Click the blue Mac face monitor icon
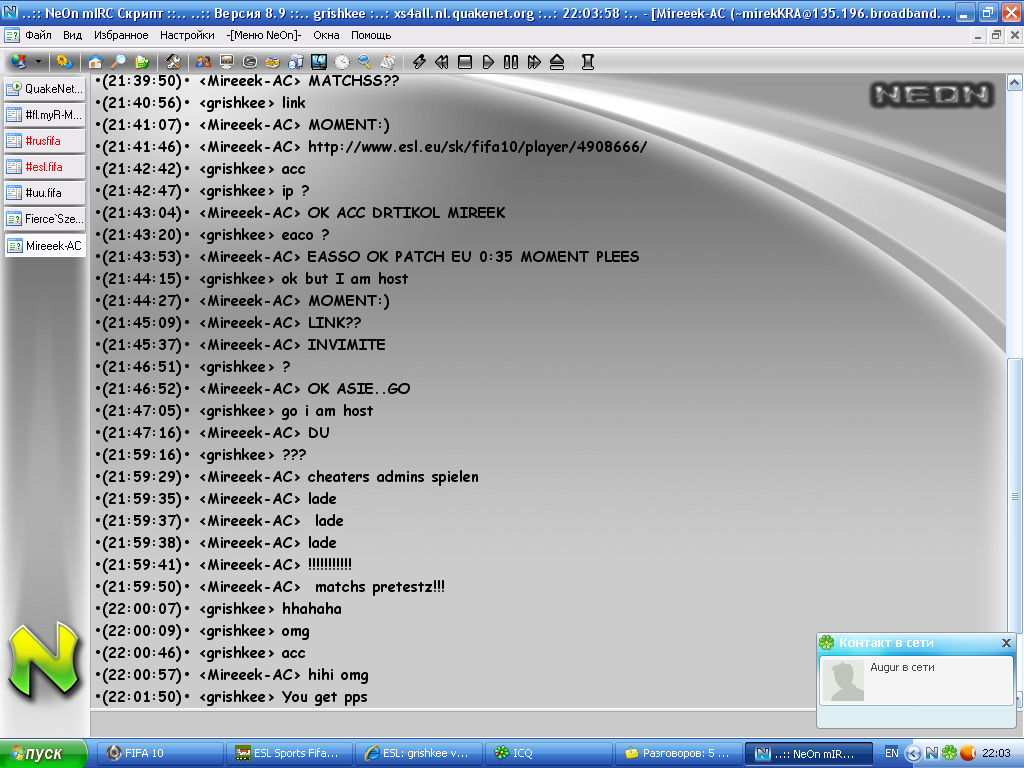This screenshot has width=1024, height=768. pyautogui.click(x=319, y=62)
